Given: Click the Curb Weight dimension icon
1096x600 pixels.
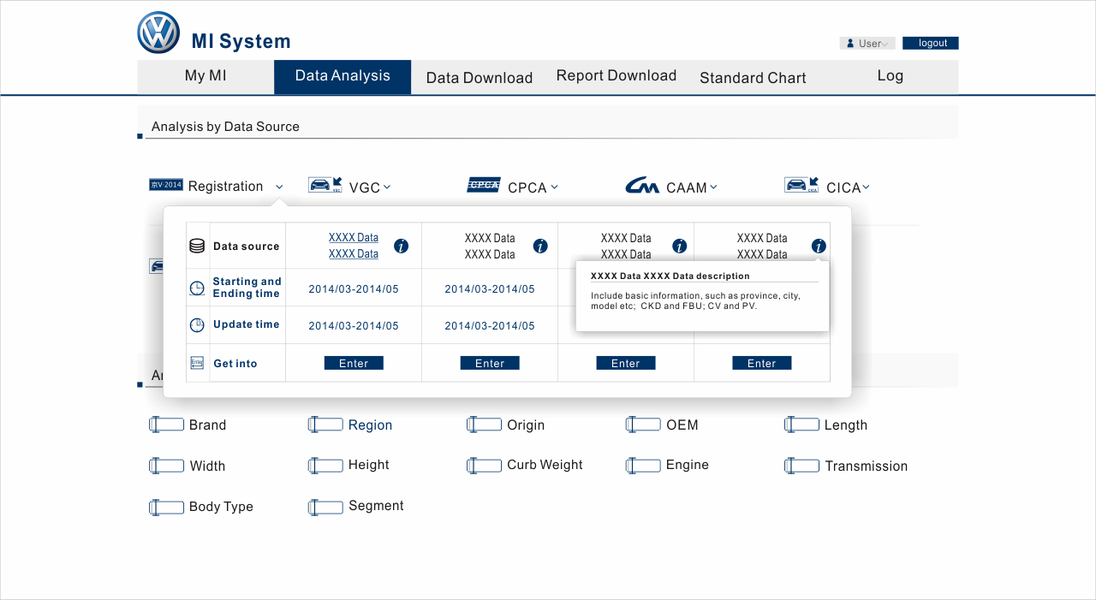Looking at the screenshot, I should coord(484,466).
